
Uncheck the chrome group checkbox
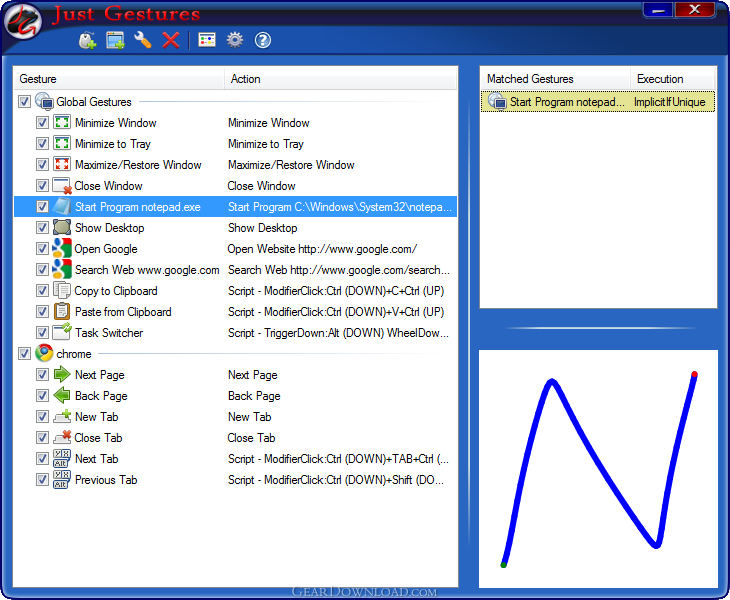24,354
